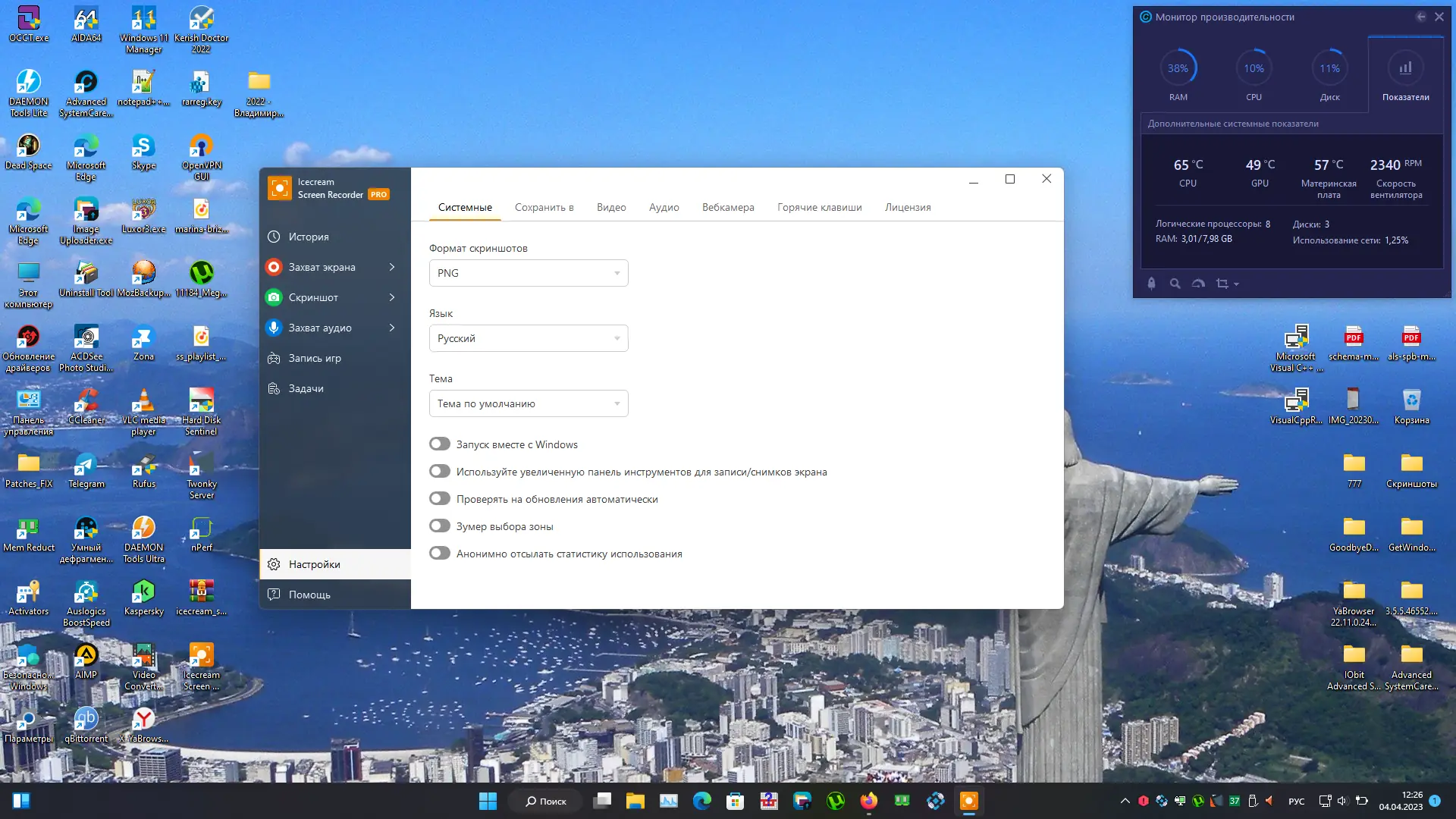
Task: Click the magnifier icon in performance monitor
Action: click(x=1175, y=284)
